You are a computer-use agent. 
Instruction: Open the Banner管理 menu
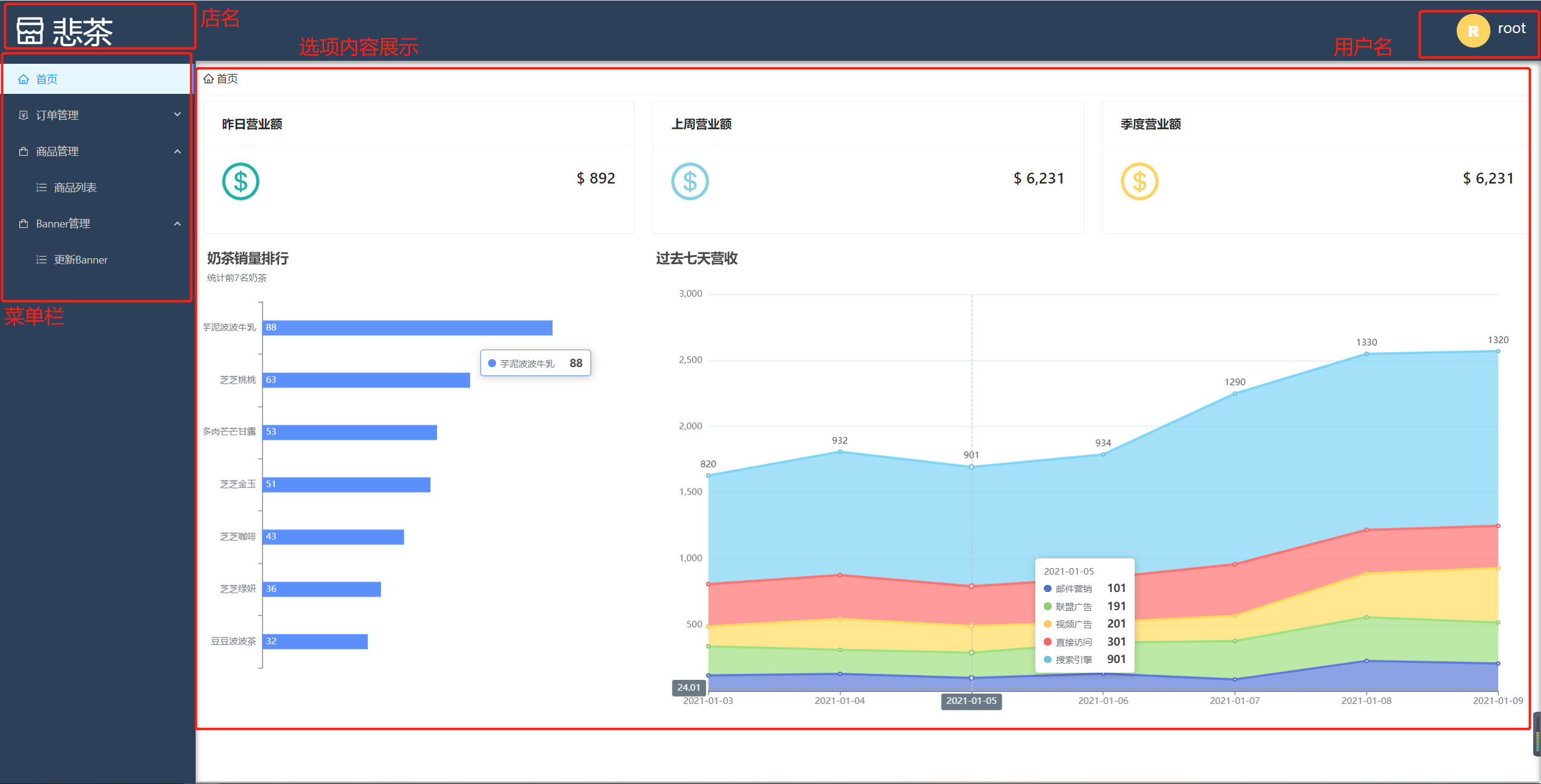(x=97, y=223)
